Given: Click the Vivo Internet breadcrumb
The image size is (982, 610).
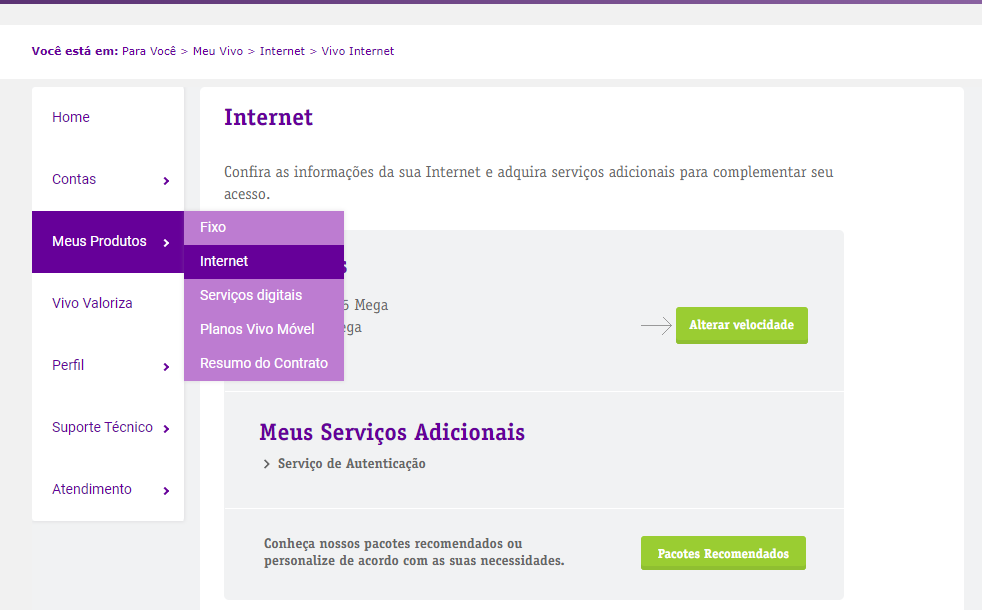Looking at the screenshot, I should point(358,50).
